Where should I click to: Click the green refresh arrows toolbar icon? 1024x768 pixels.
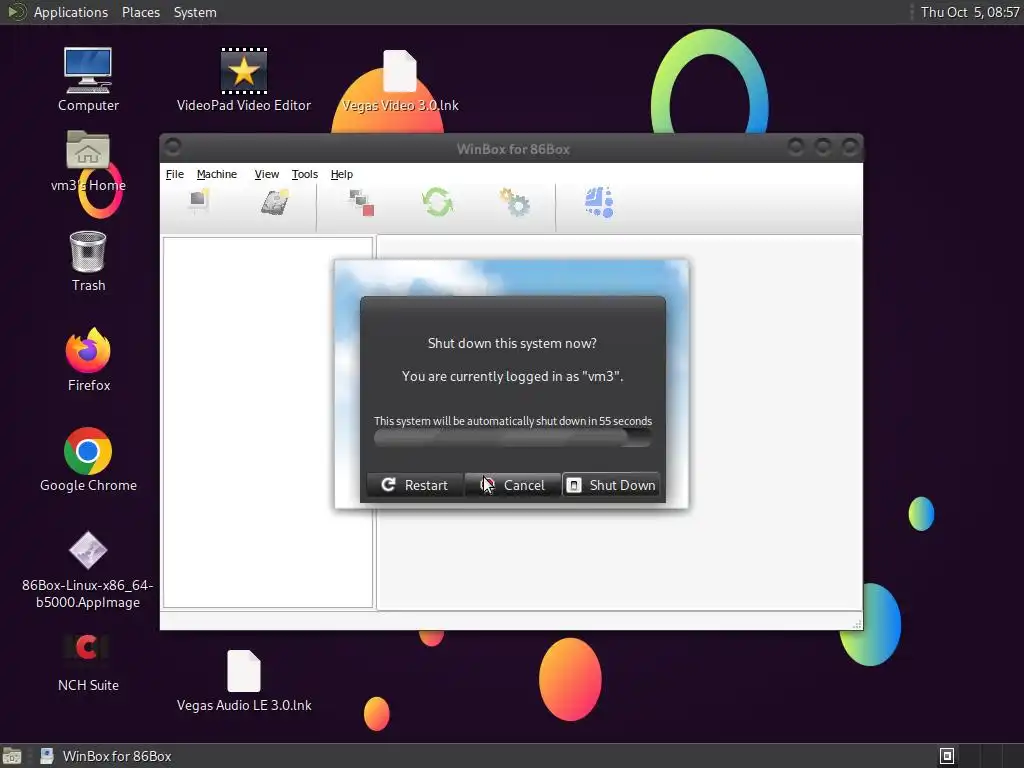tap(438, 202)
